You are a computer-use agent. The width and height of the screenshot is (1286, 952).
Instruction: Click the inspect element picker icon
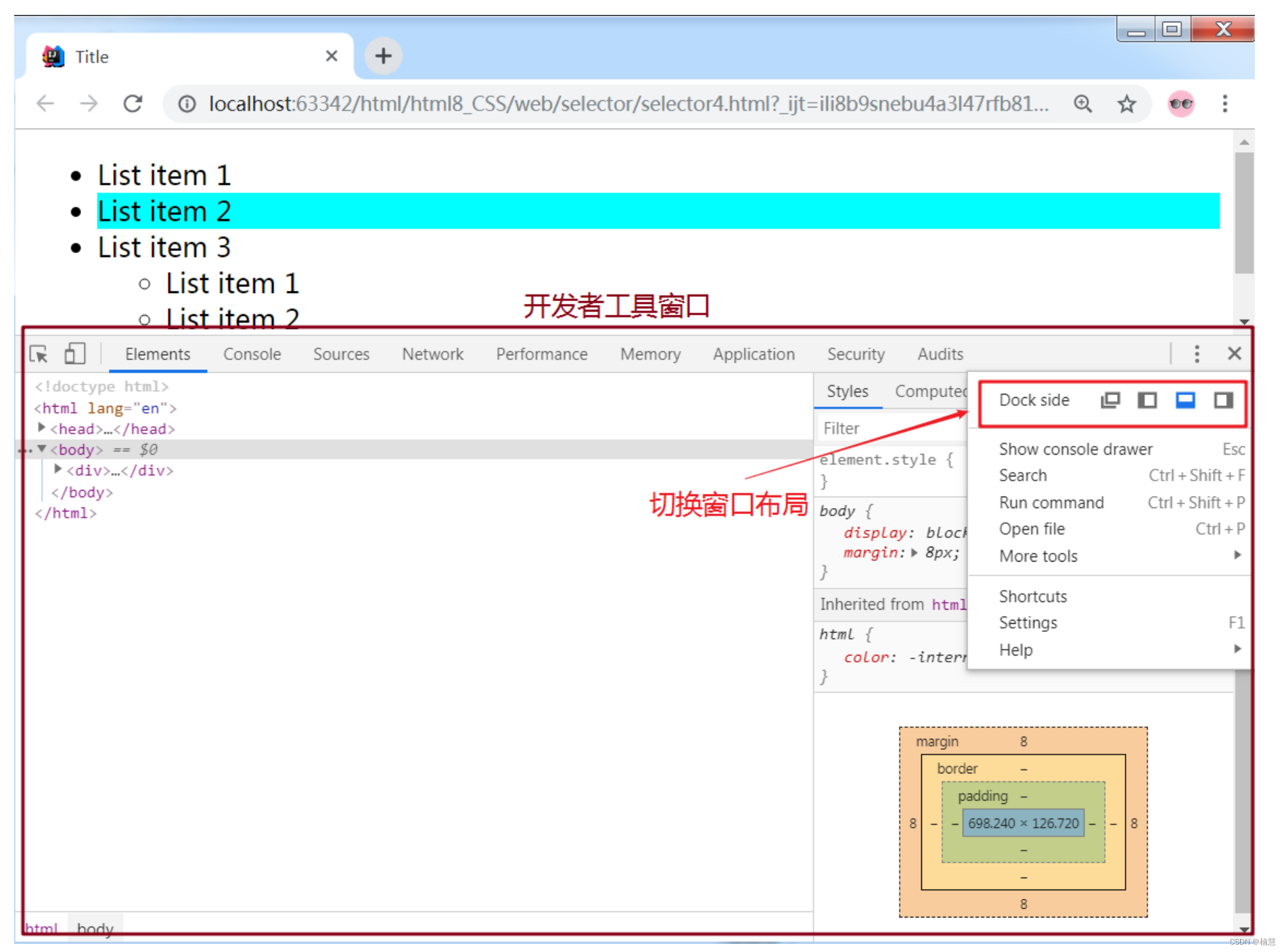click(39, 354)
